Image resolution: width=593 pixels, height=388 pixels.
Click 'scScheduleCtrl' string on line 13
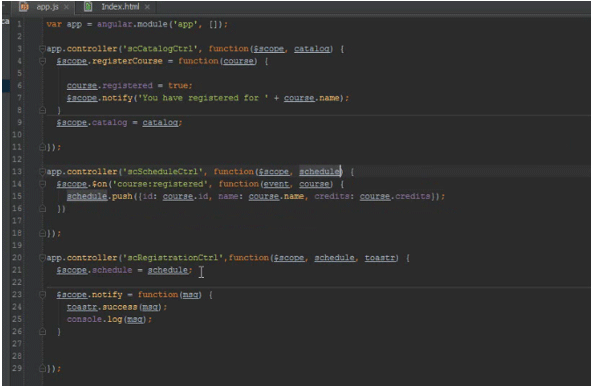pyautogui.click(x=163, y=172)
